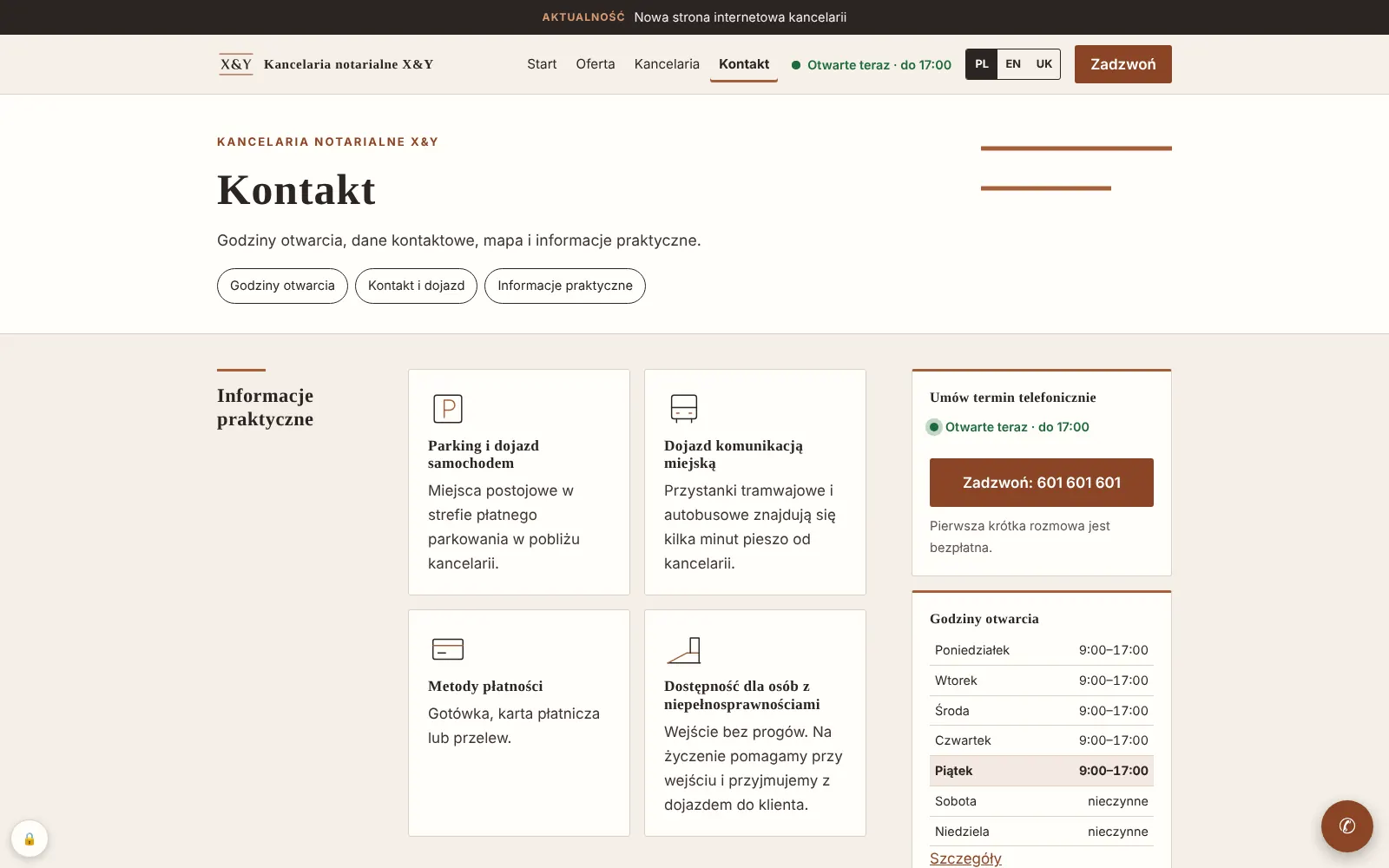Click Dostępność dla osób z niepełnosprawnościami heading
The width and height of the screenshot is (1389, 868).
click(x=742, y=695)
